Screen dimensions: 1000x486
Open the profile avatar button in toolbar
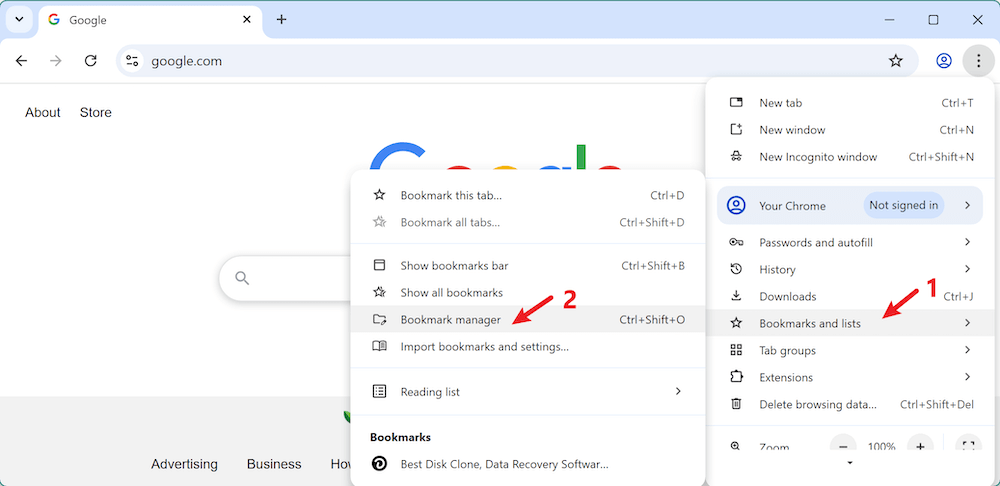943,61
